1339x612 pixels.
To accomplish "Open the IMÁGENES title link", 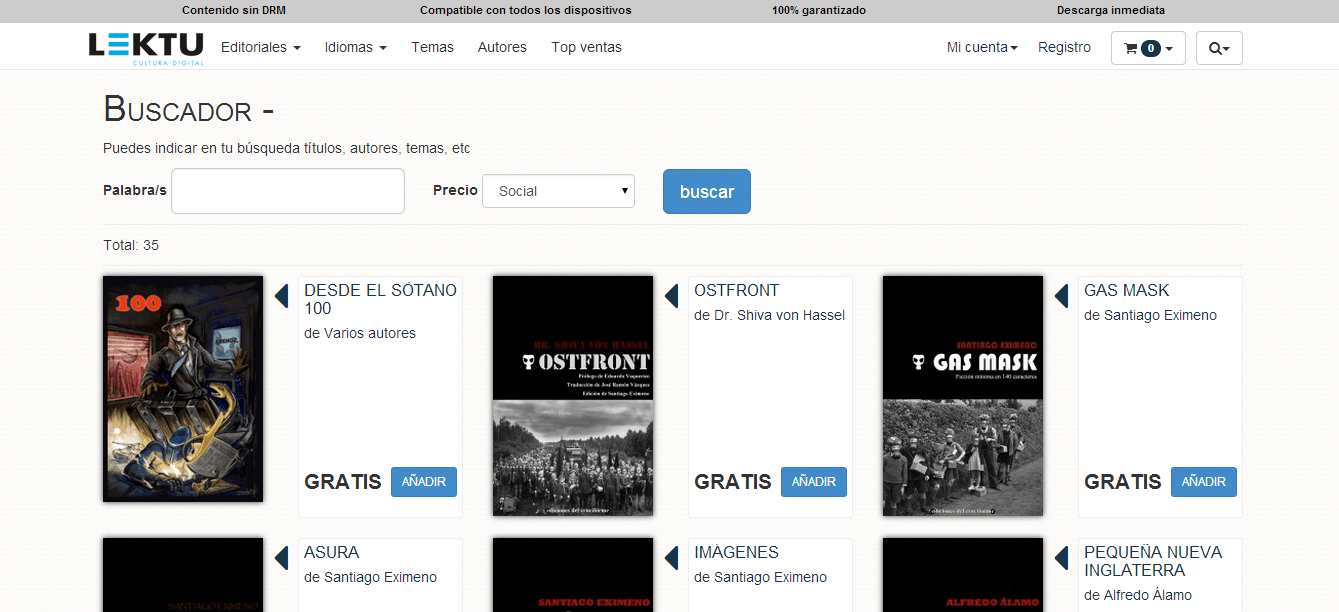I will pyautogui.click(x=736, y=552).
